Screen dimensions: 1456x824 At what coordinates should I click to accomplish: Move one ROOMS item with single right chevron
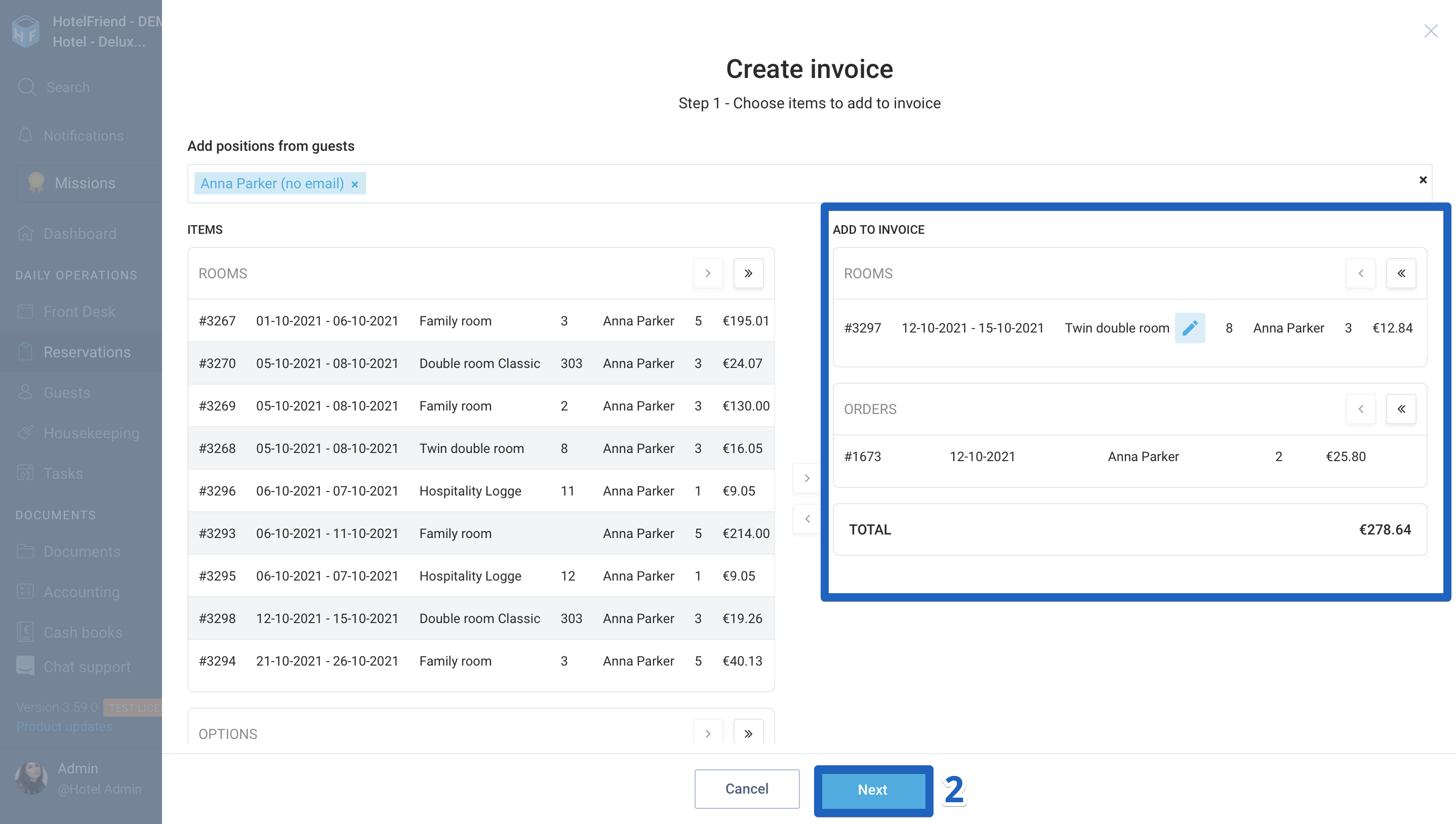[708, 273]
